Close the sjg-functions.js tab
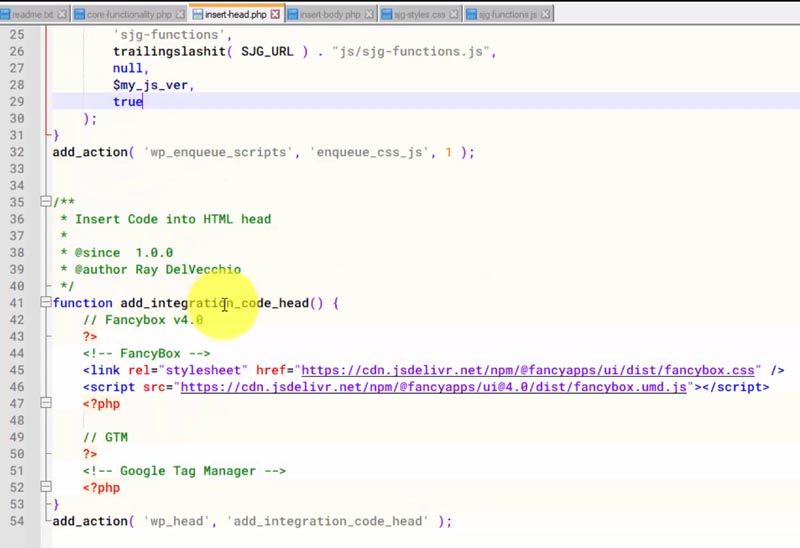 [x=545, y=14]
